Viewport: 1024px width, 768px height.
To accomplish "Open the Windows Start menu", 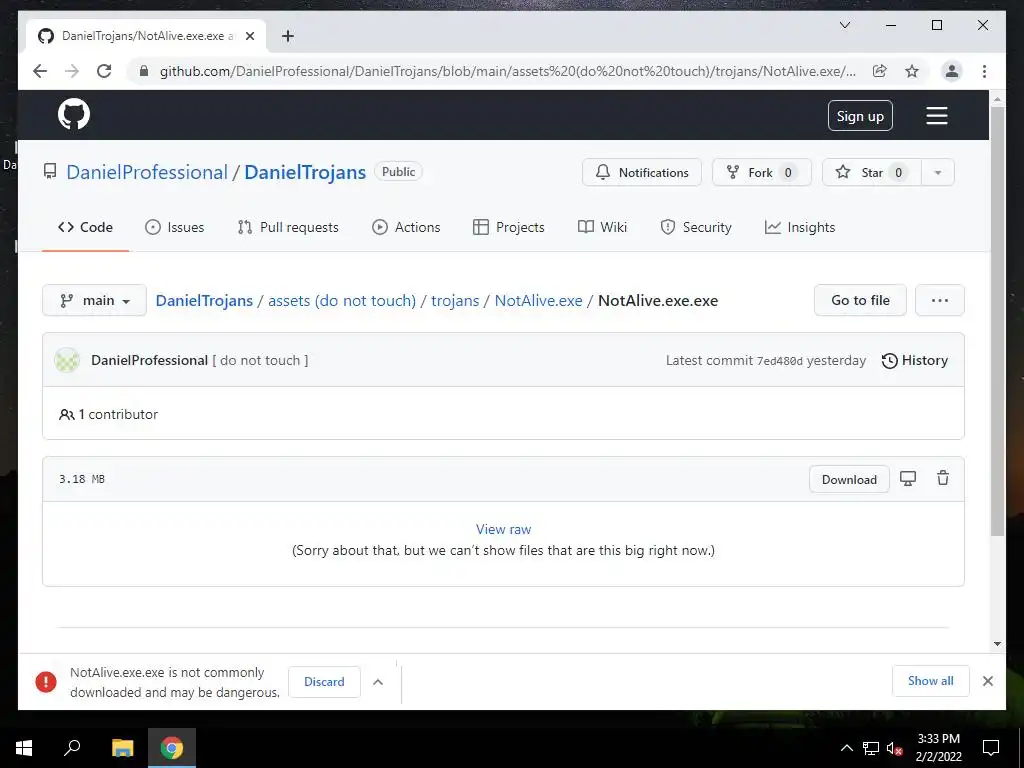I will (24, 748).
